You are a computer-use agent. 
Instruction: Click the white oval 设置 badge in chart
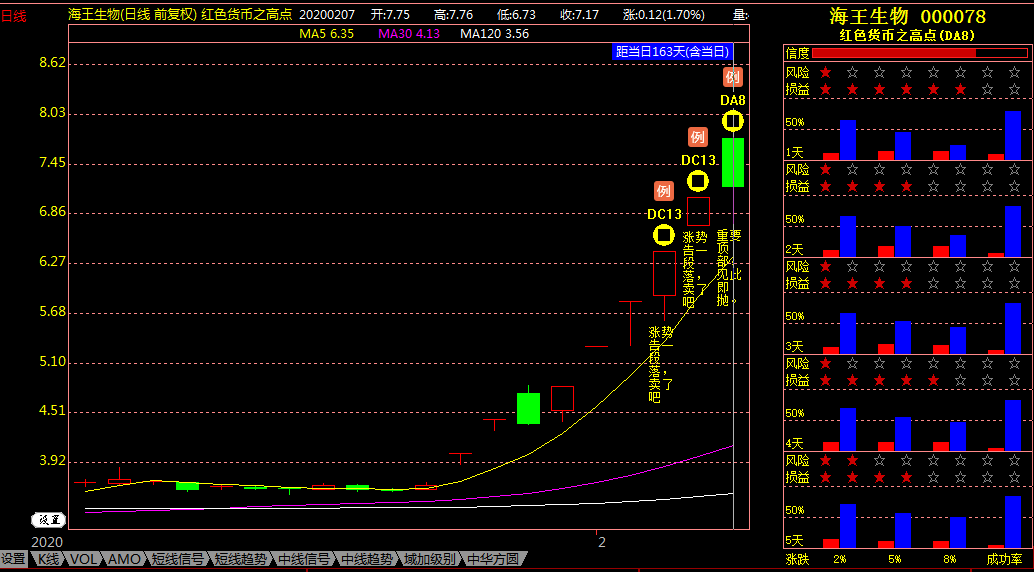48,519
